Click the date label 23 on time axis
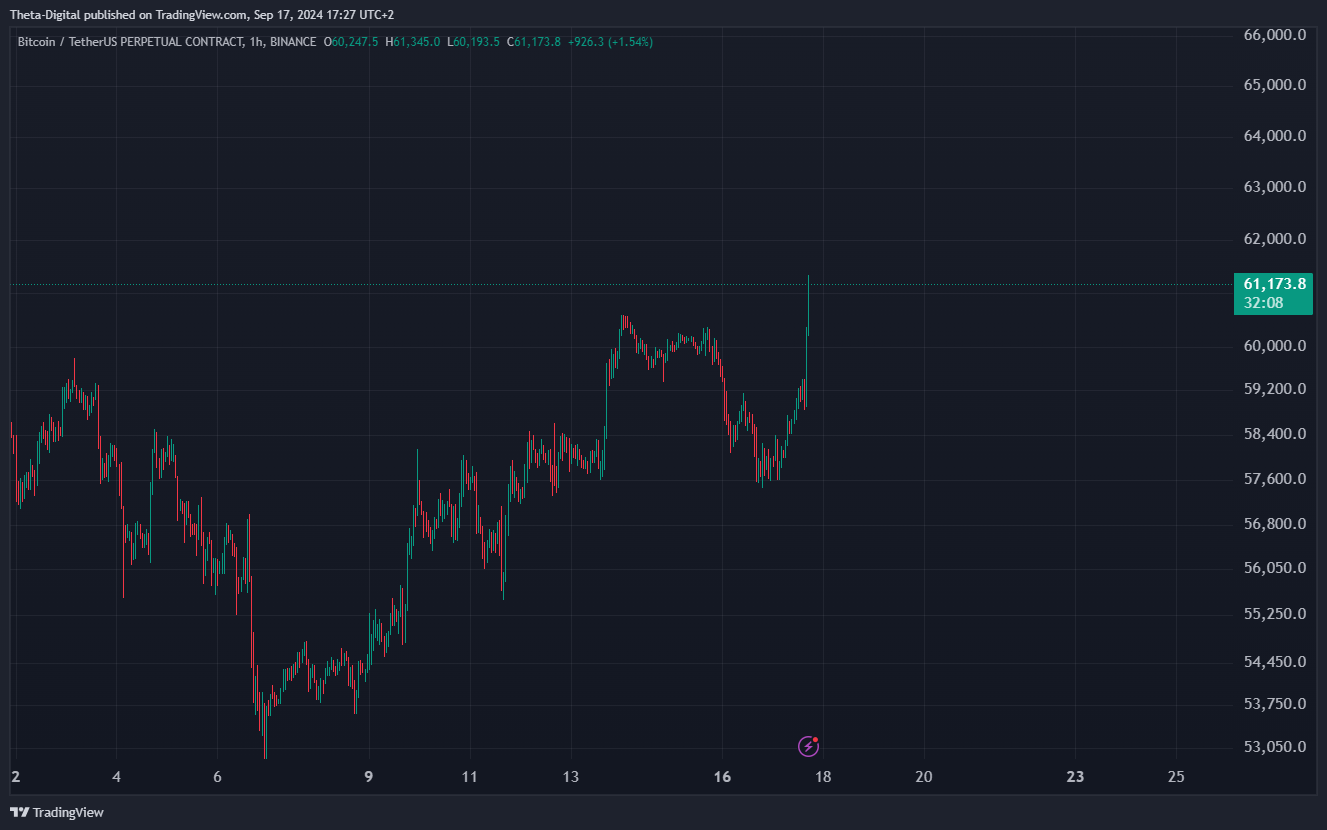1327x830 pixels. coord(1075,777)
